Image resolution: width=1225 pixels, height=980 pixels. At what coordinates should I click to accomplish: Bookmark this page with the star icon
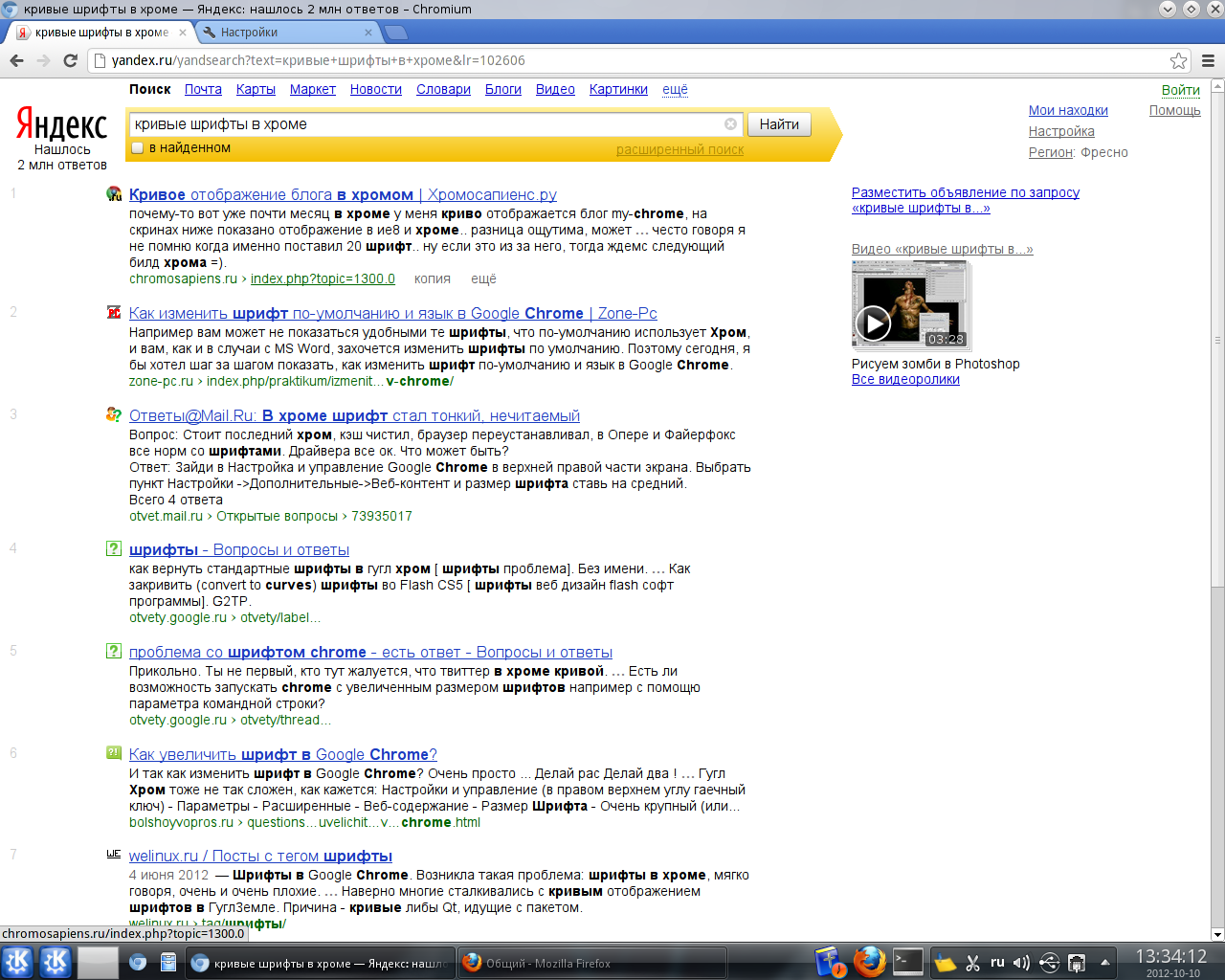(x=1179, y=60)
